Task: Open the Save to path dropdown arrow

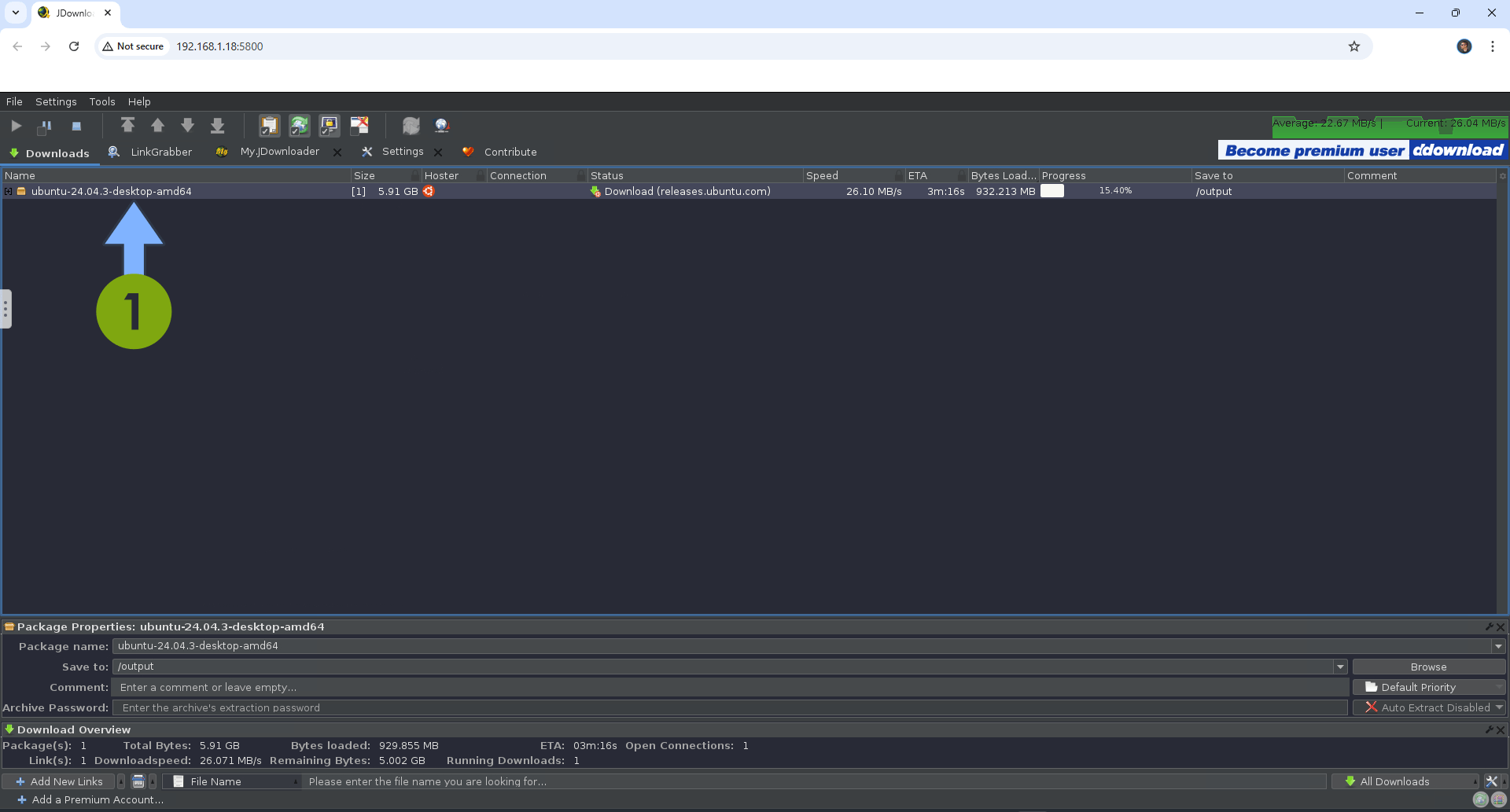Action: [x=1340, y=667]
